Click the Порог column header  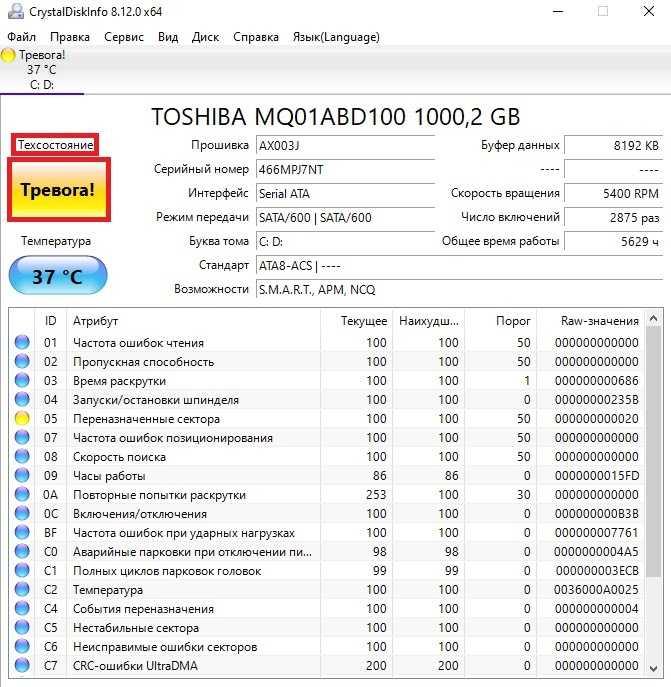pyautogui.click(x=501, y=321)
